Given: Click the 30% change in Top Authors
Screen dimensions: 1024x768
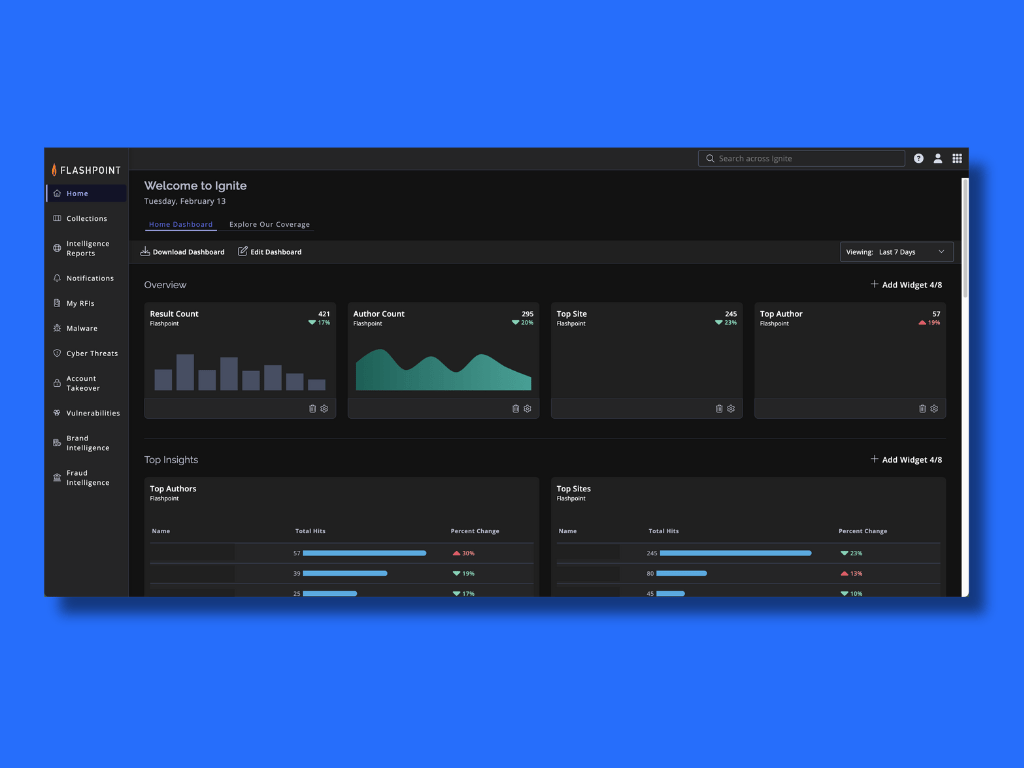Looking at the screenshot, I should [464, 553].
